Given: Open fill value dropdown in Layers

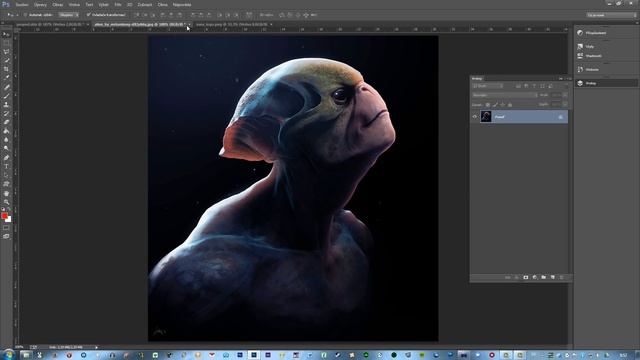Looking at the screenshot, I should coord(565,104).
